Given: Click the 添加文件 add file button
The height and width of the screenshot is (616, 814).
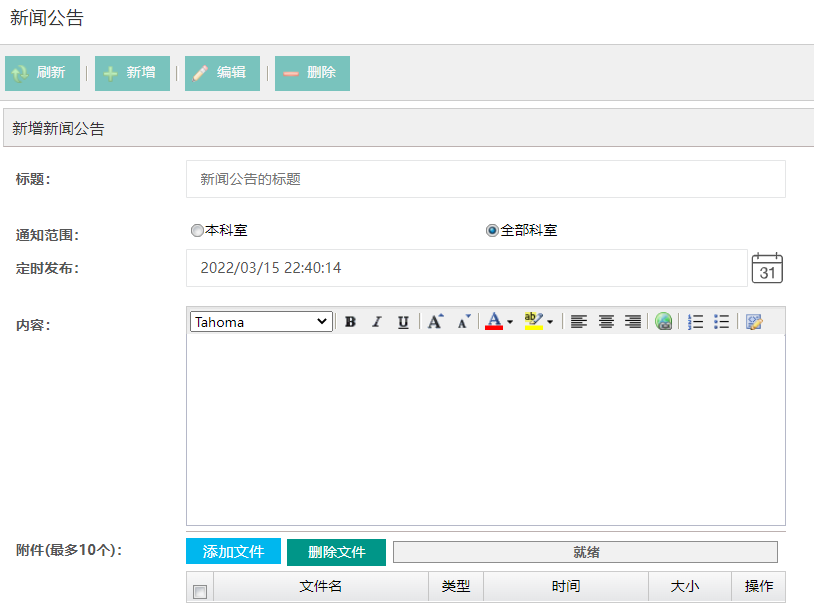Looking at the screenshot, I should [x=233, y=551].
